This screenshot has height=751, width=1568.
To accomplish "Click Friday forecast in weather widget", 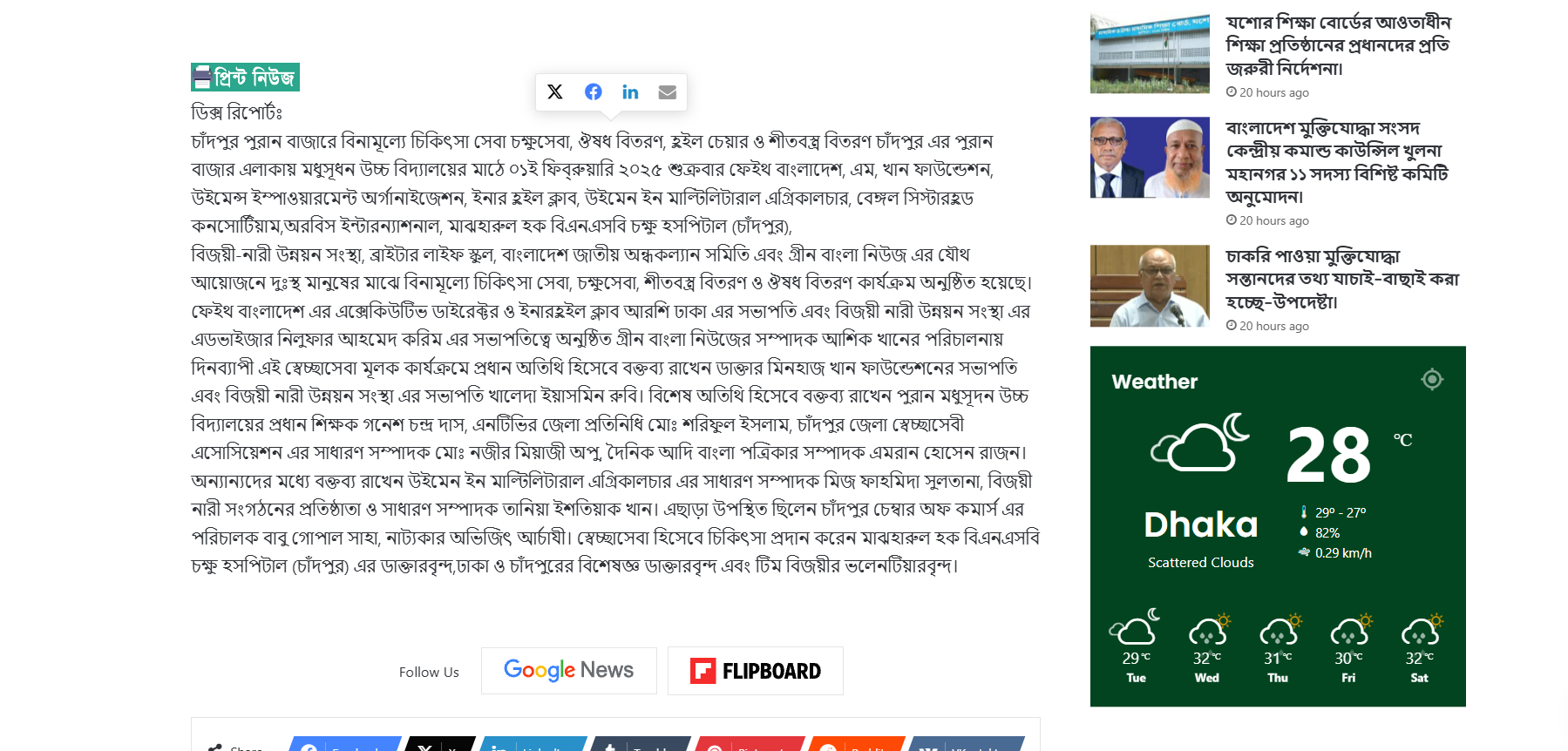I will pyautogui.click(x=1348, y=648).
